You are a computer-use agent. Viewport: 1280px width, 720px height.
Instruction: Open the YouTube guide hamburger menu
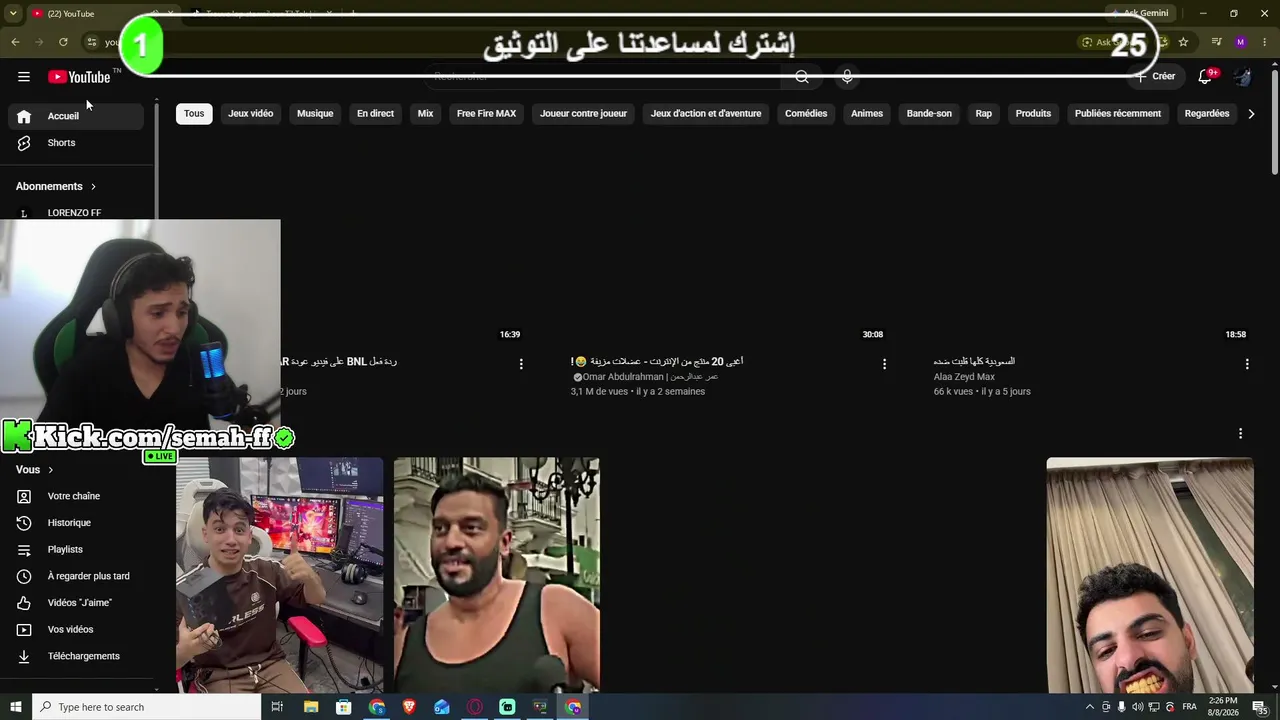[x=24, y=77]
